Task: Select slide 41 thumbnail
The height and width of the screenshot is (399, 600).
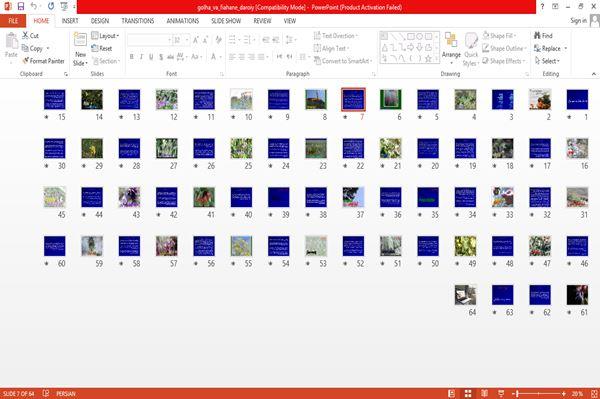Action: tap(204, 197)
